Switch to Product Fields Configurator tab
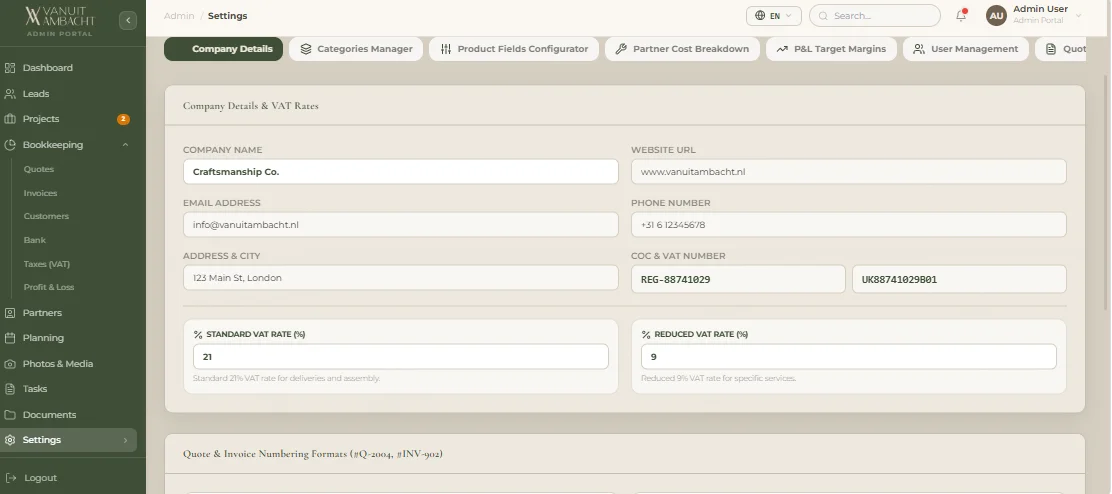The height and width of the screenshot is (494, 1112). pos(514,49)
